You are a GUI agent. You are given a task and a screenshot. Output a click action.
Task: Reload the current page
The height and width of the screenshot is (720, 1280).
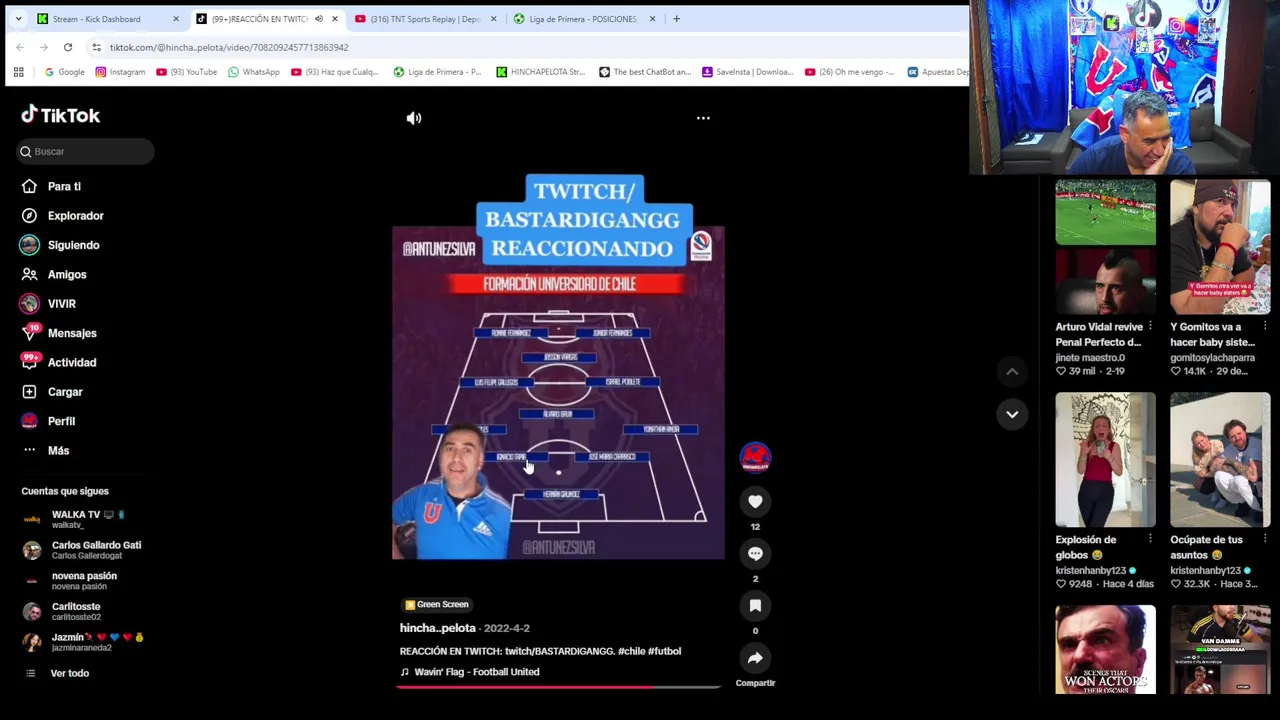[68, 47]
